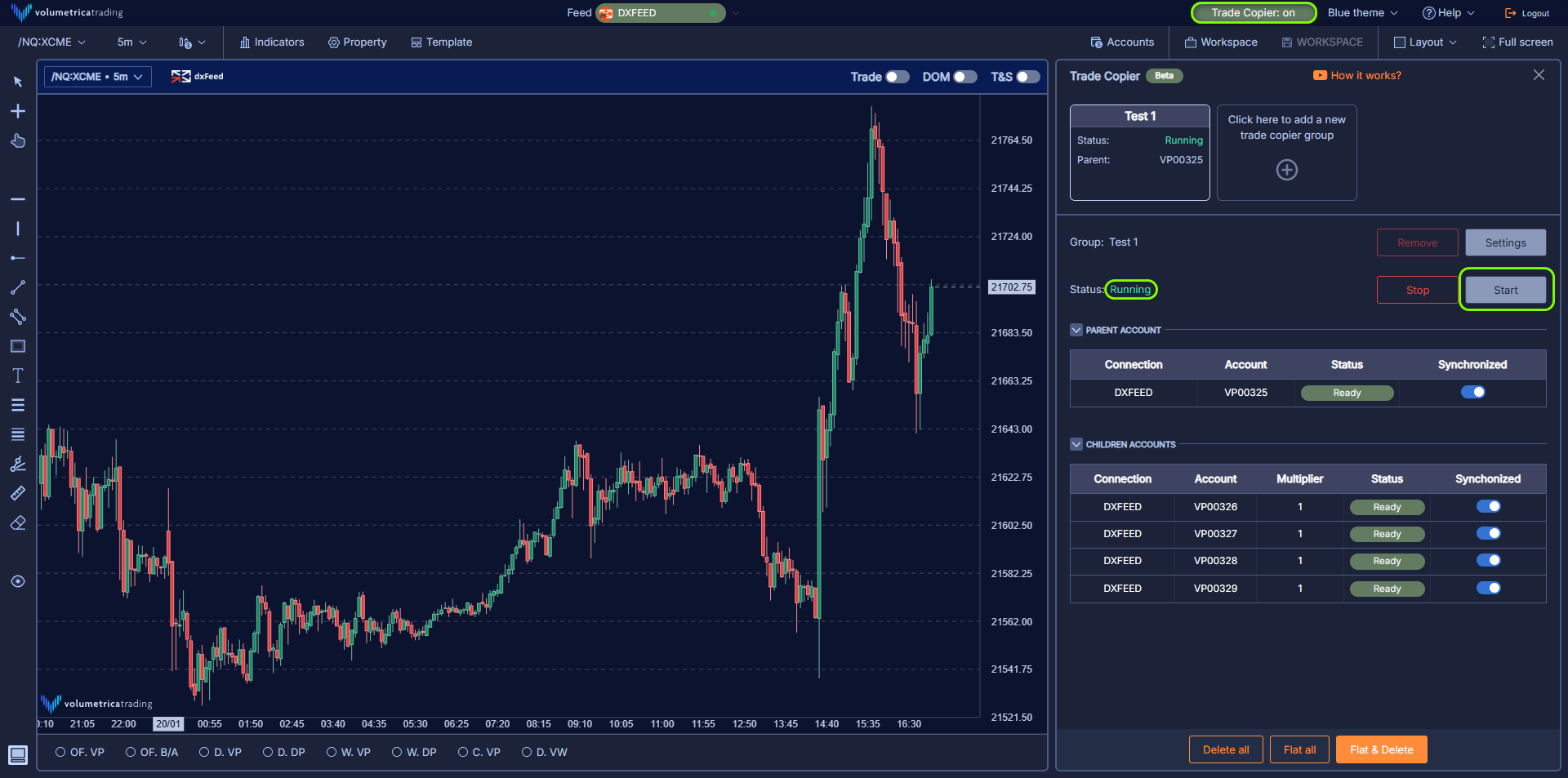This screenshot has width=1568, height=778.
Task: Select the horizontal ray drawing tool
Action: click(x=18, y=258)
